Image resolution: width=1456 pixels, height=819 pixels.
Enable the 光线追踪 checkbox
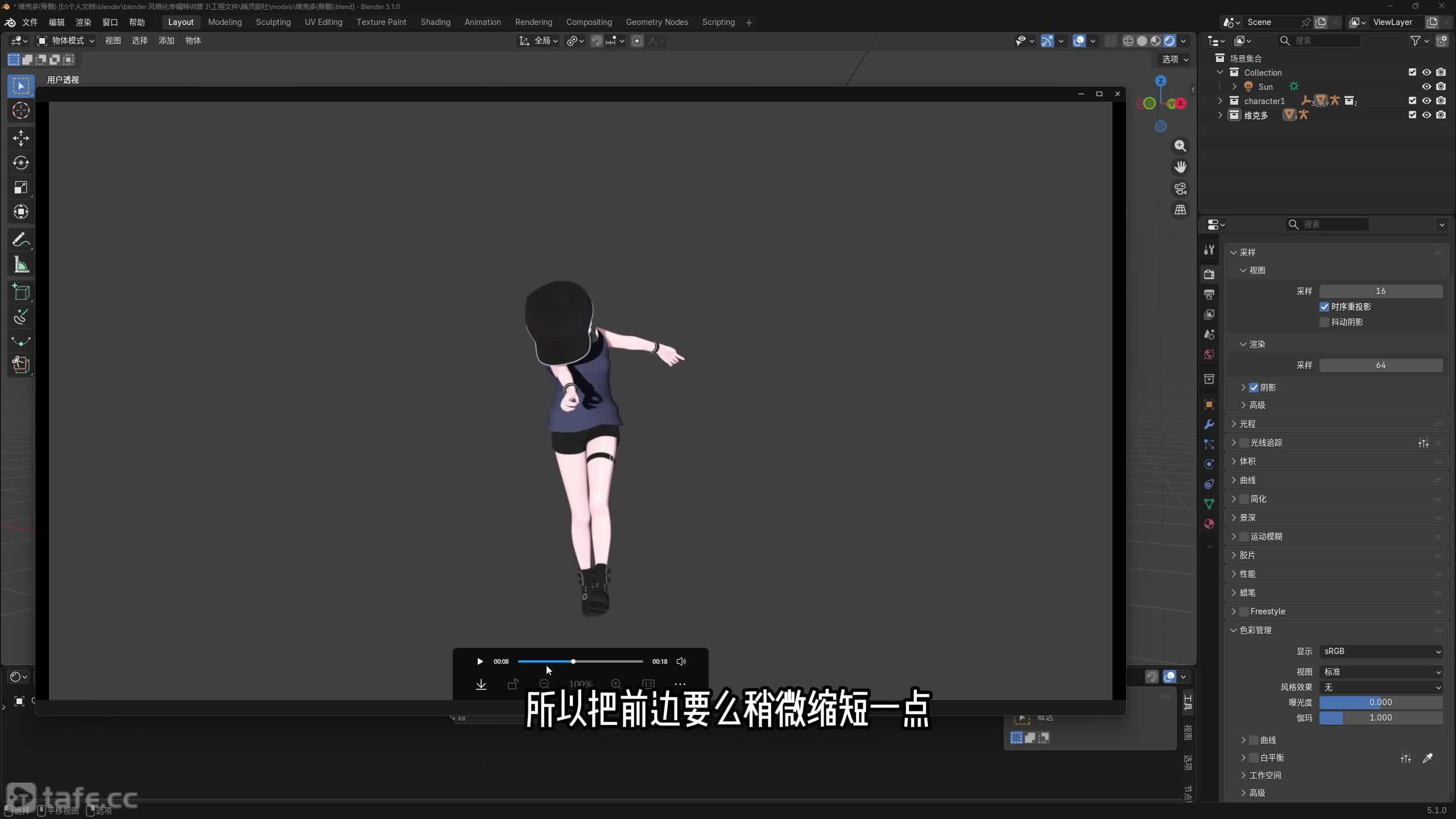point(1244,443)
